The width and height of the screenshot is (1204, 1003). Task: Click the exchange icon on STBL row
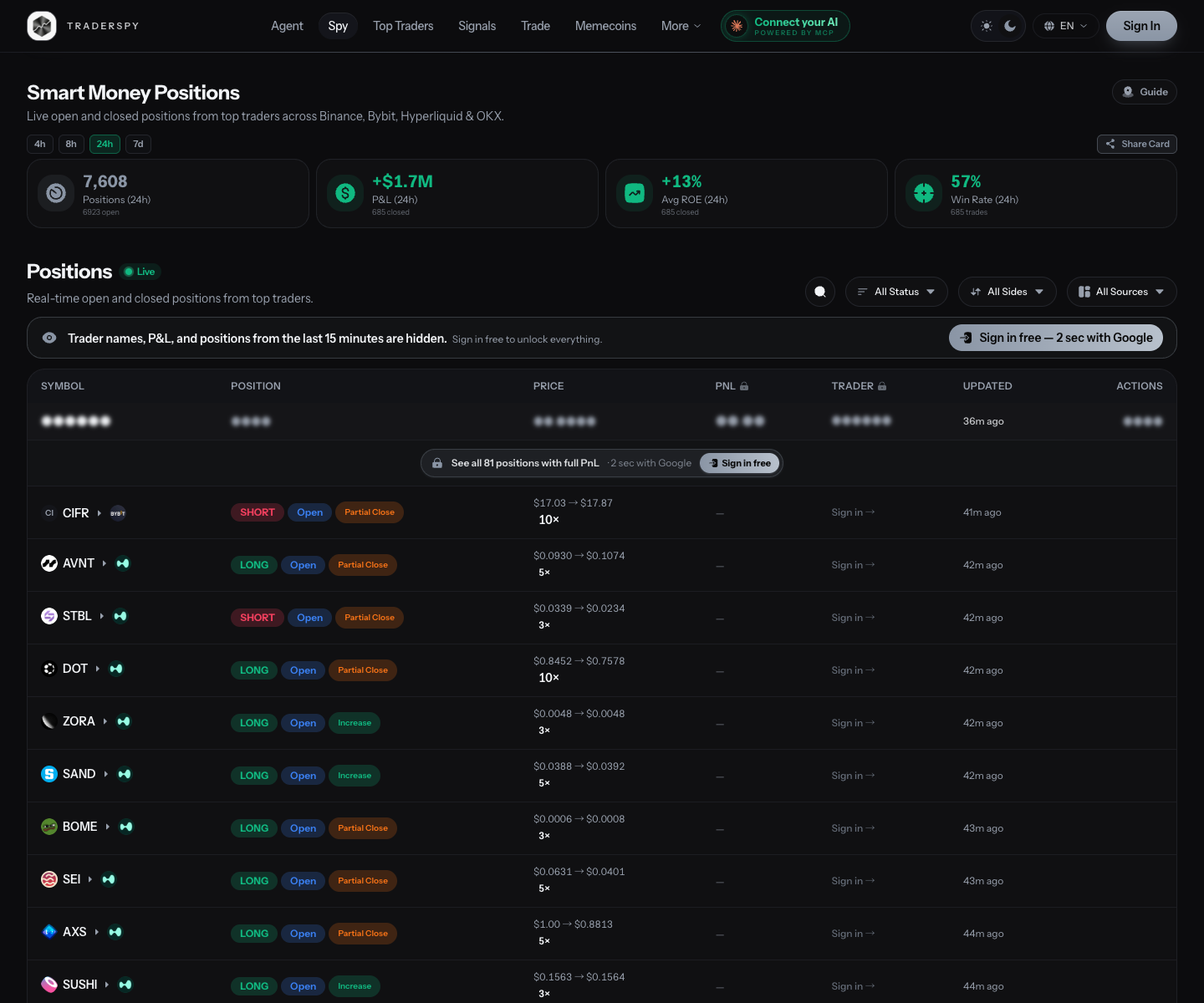tap(120, 616)
